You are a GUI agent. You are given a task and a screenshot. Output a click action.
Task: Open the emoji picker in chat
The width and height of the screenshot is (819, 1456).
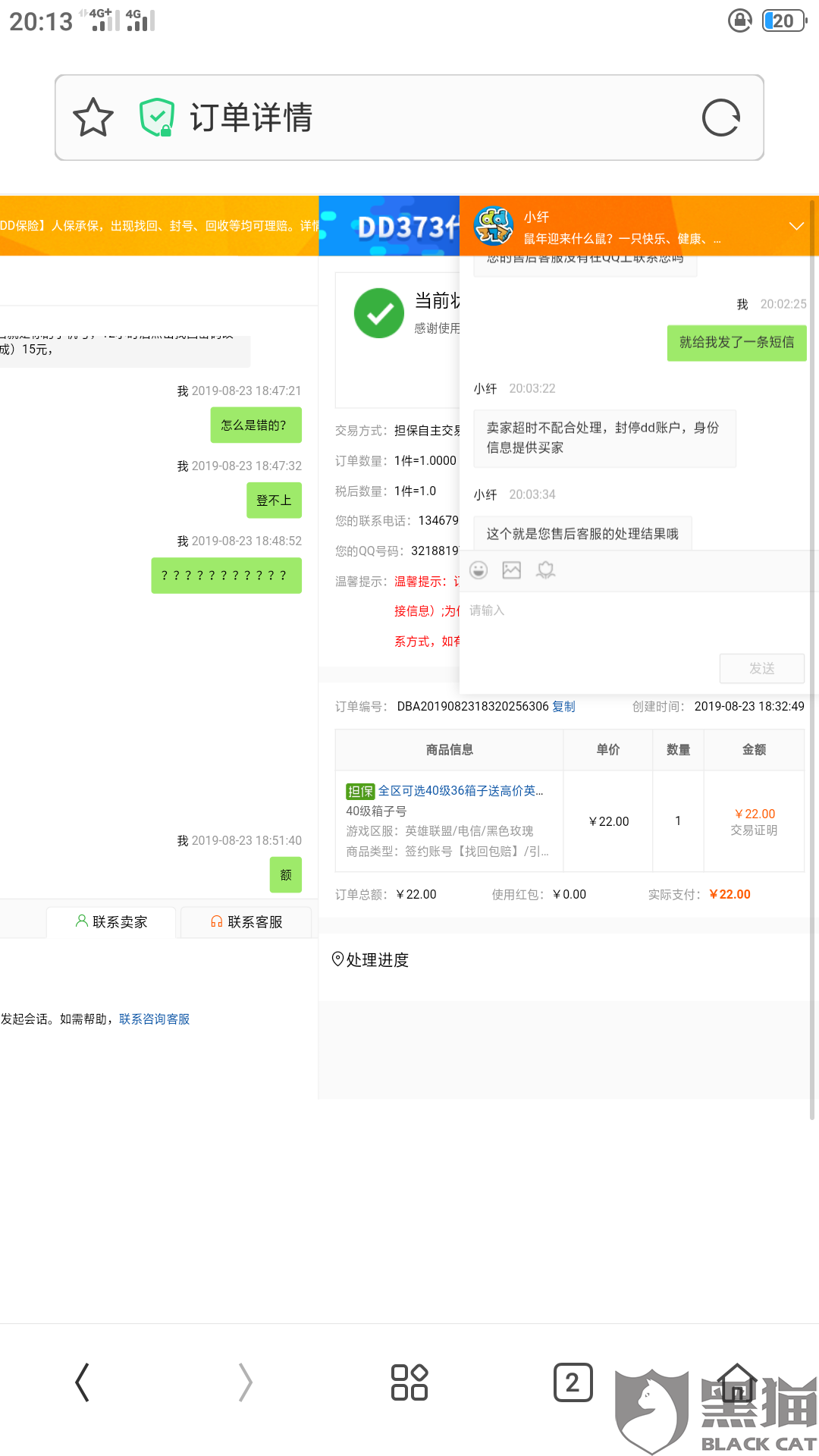pyautogui.click(x=479, y=570)
